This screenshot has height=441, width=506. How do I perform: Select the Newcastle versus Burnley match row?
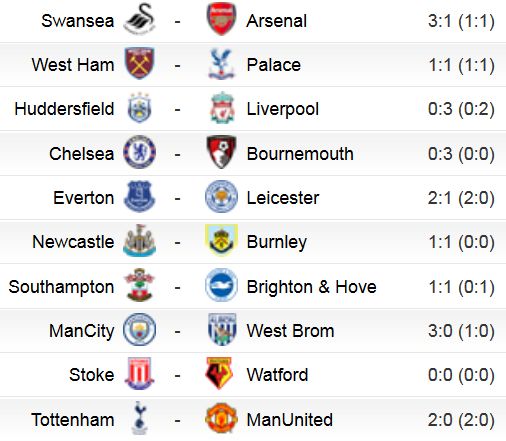coord(253,241)
